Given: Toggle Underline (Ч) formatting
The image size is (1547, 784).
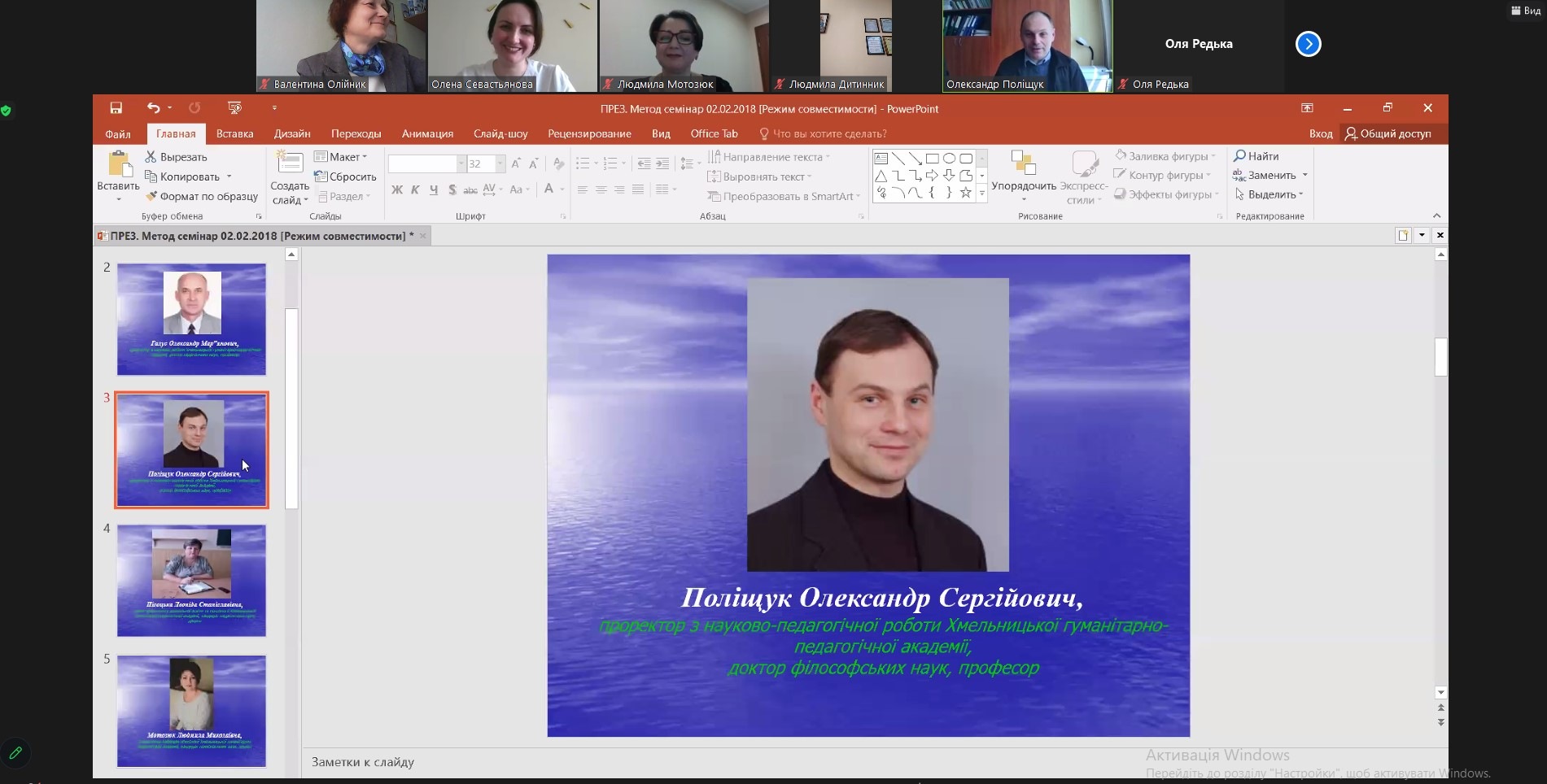Looking at the screenshot, I should point(434,189).
